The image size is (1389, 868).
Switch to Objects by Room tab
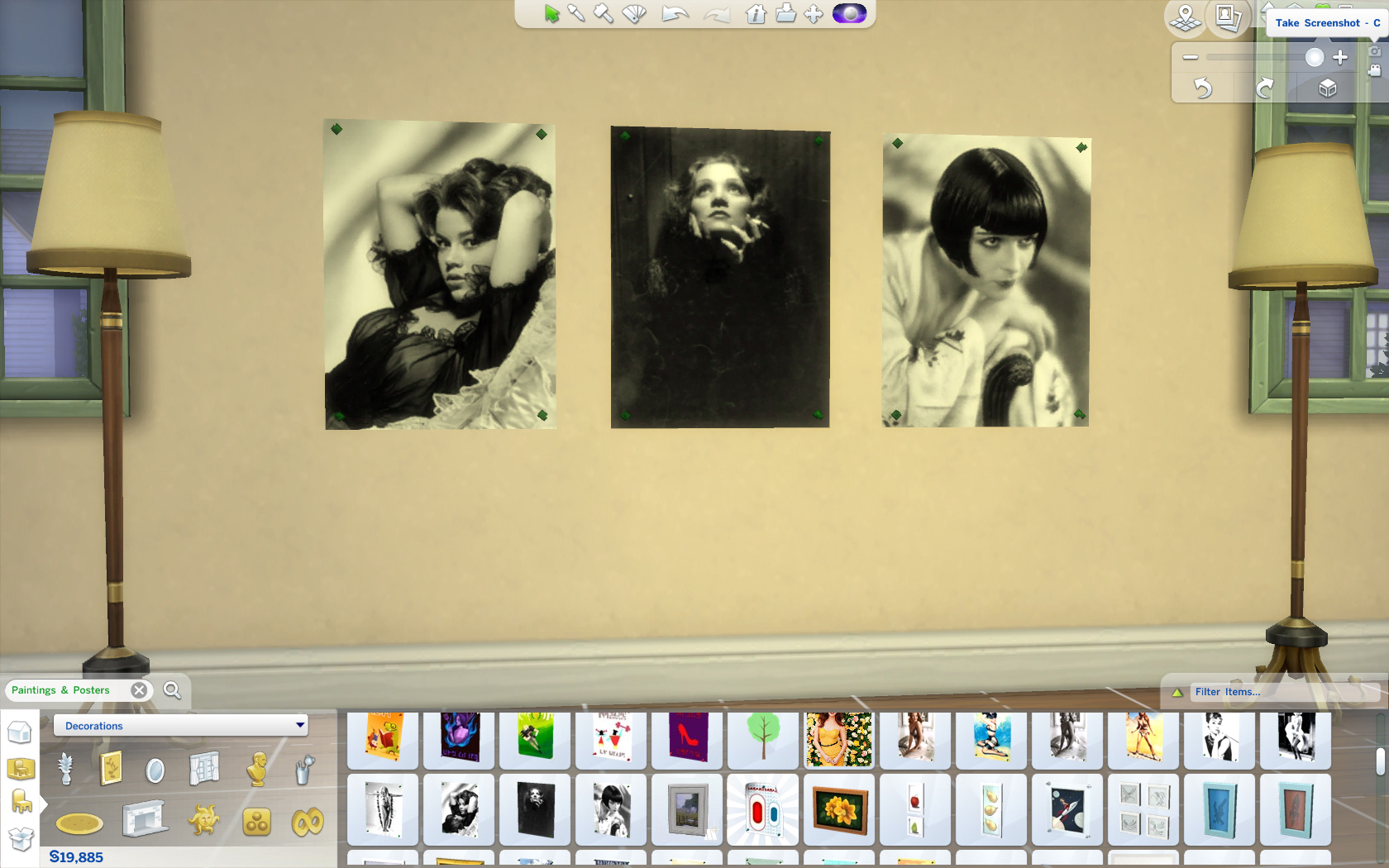click(20, 769)
